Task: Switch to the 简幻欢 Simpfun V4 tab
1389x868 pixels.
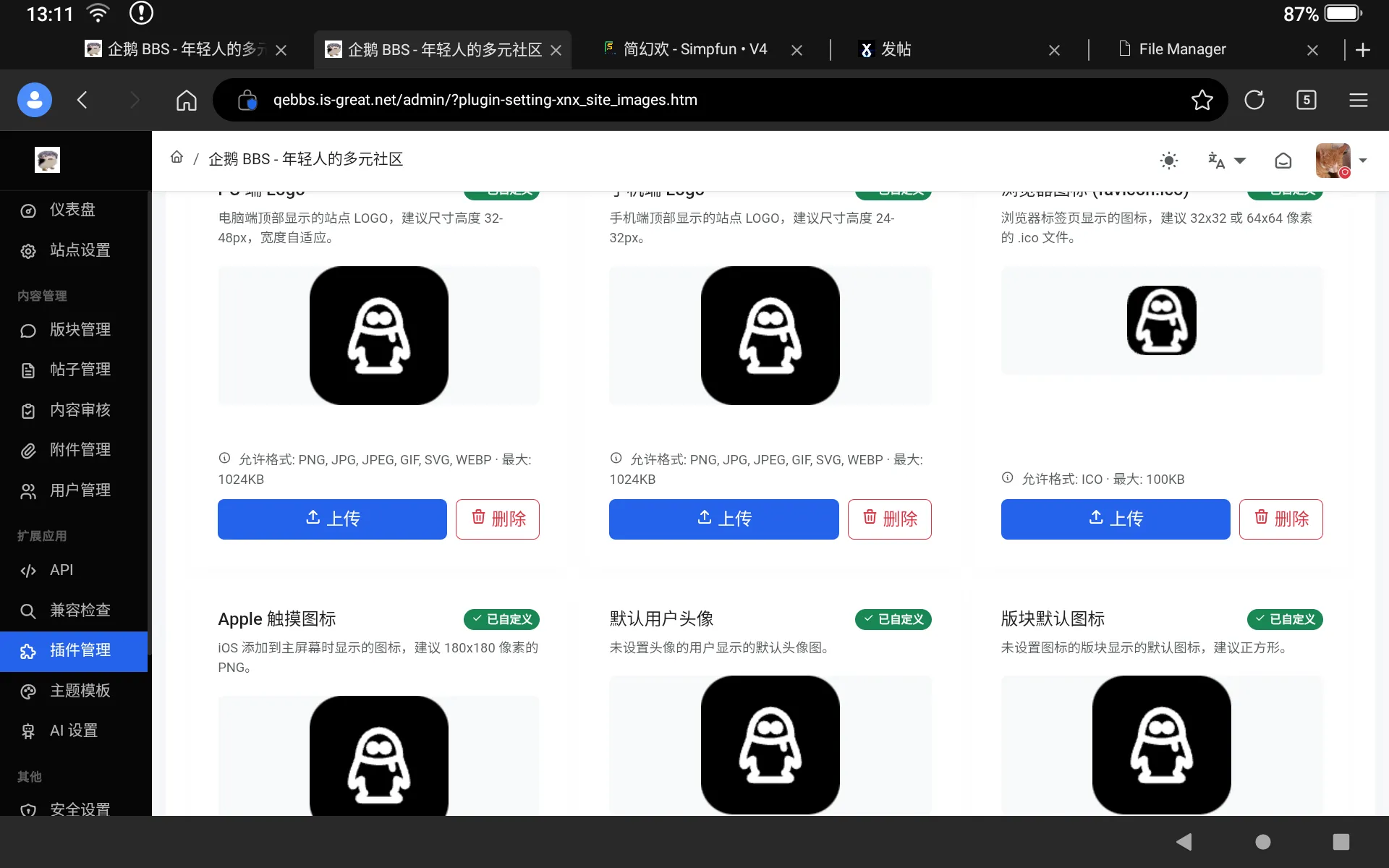Action: click(x=694, y=49)
